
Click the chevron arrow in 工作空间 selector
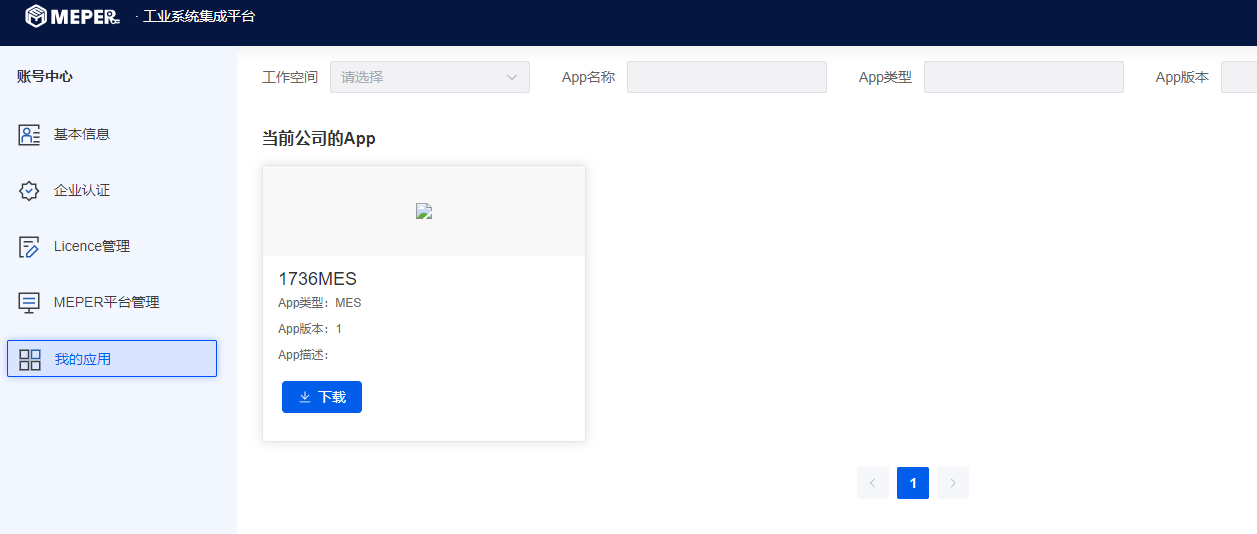(x=512, y=77)
